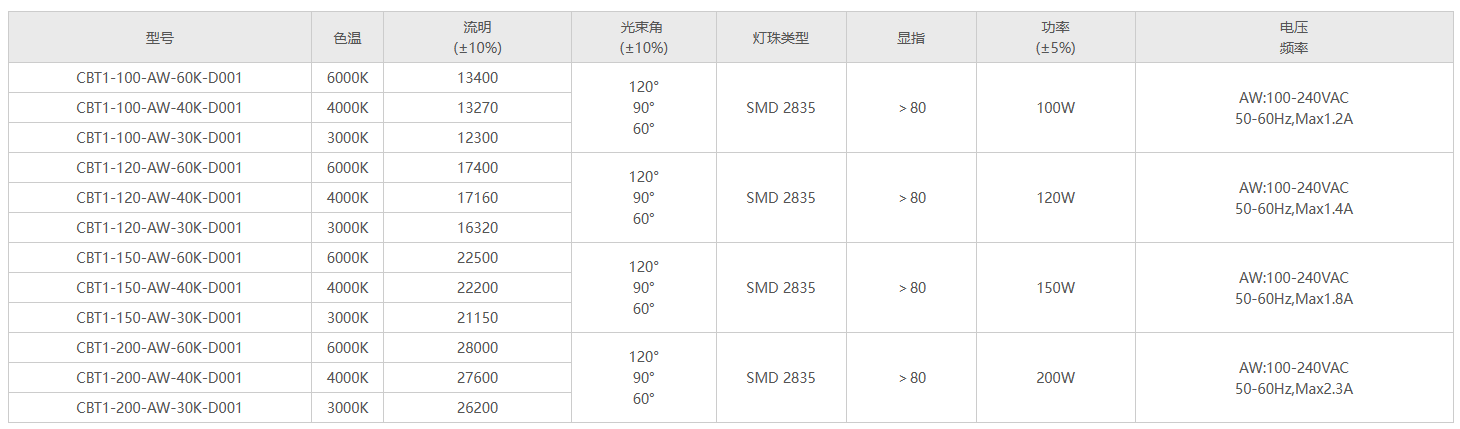Select model CBT1-120-AW-40K-D001

pyautogui.click(x=159, y=198)
